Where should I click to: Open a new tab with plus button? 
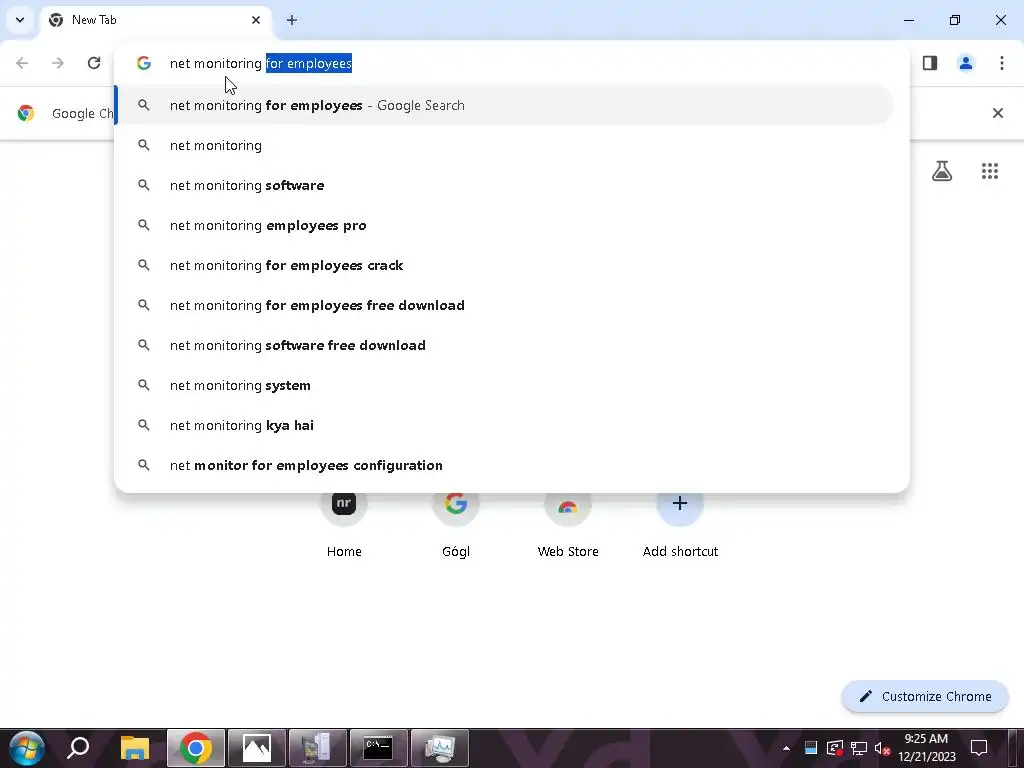(292, 20)
